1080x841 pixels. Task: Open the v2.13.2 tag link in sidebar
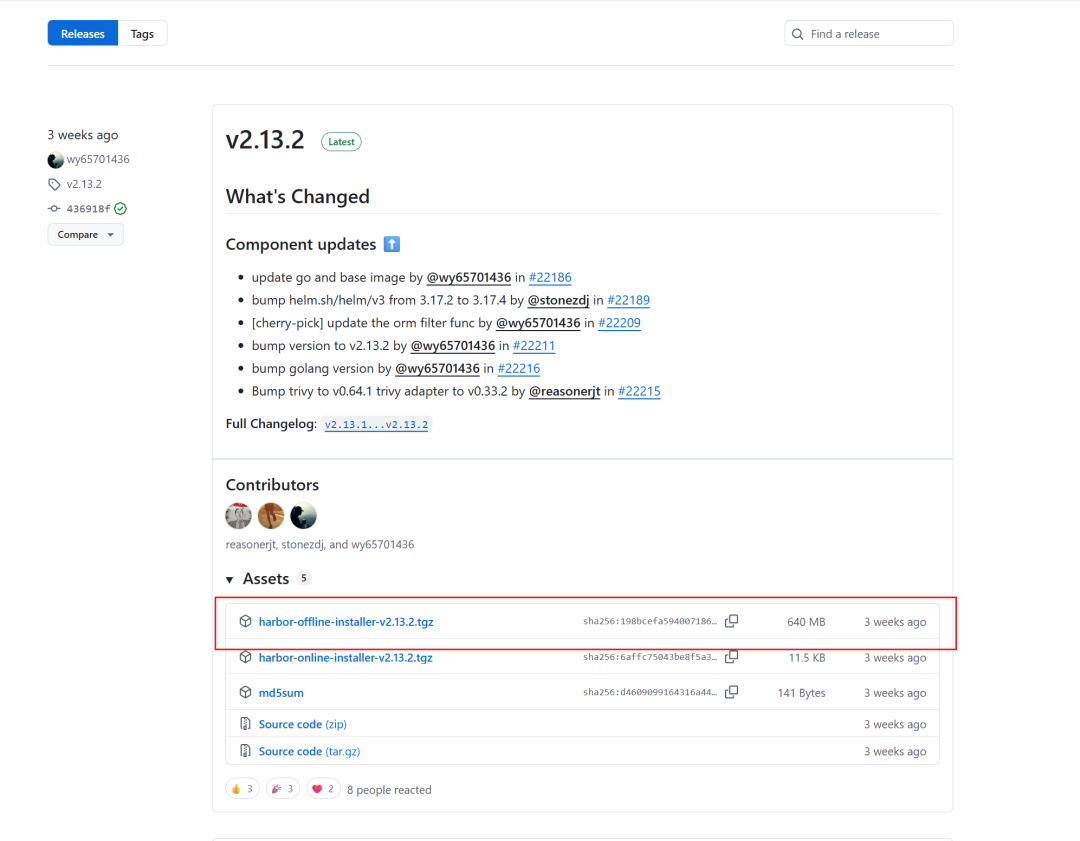(84, 184)
